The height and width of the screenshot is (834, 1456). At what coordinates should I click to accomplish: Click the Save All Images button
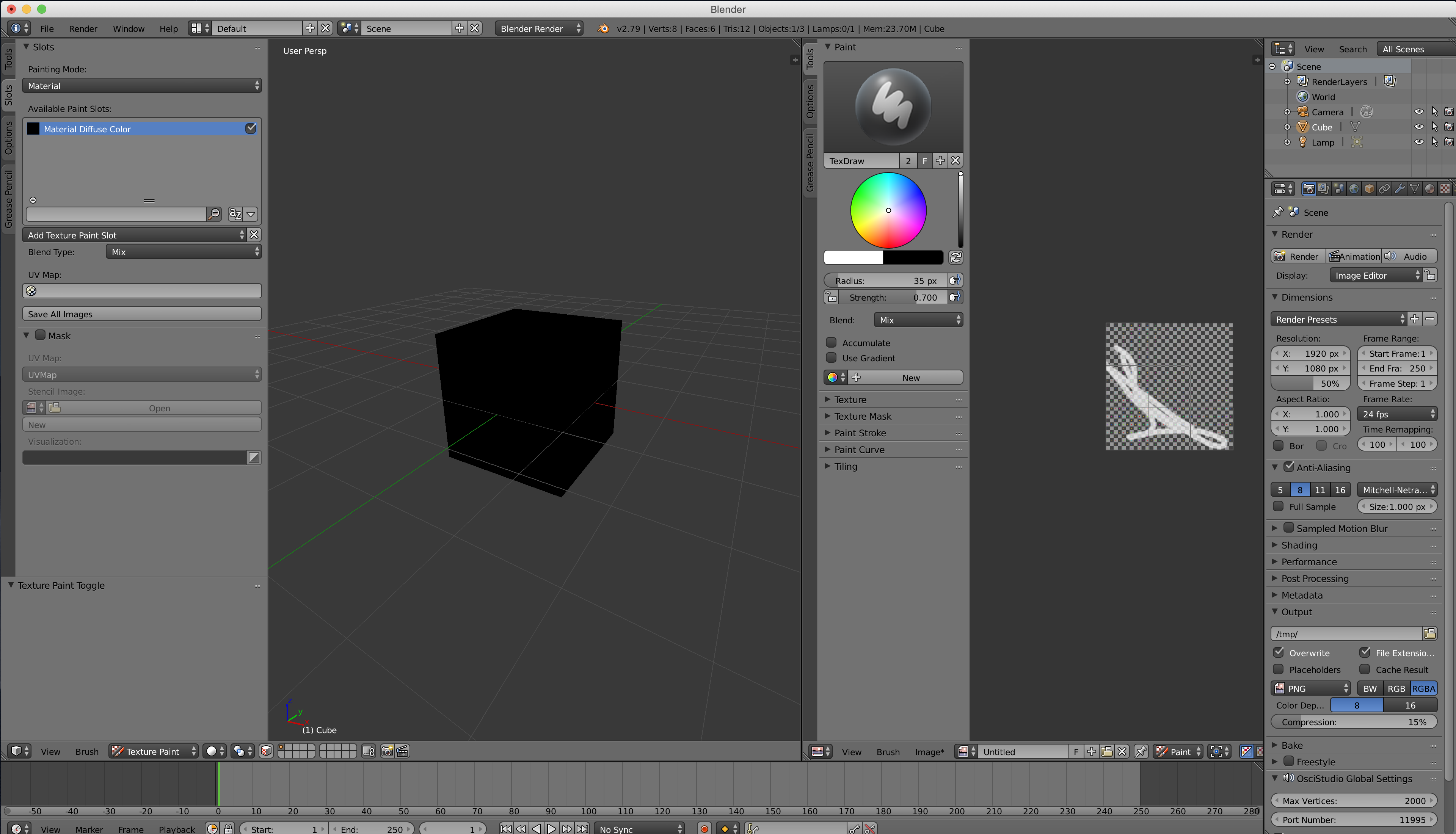coord(142,314)
